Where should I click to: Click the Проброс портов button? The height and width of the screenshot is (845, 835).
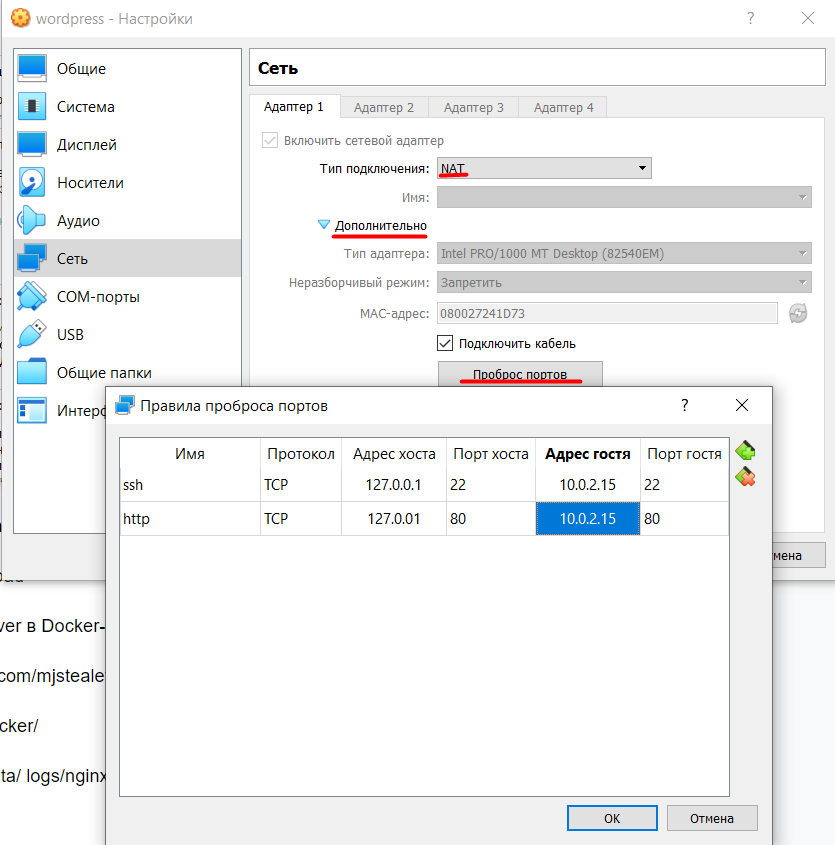520,373
